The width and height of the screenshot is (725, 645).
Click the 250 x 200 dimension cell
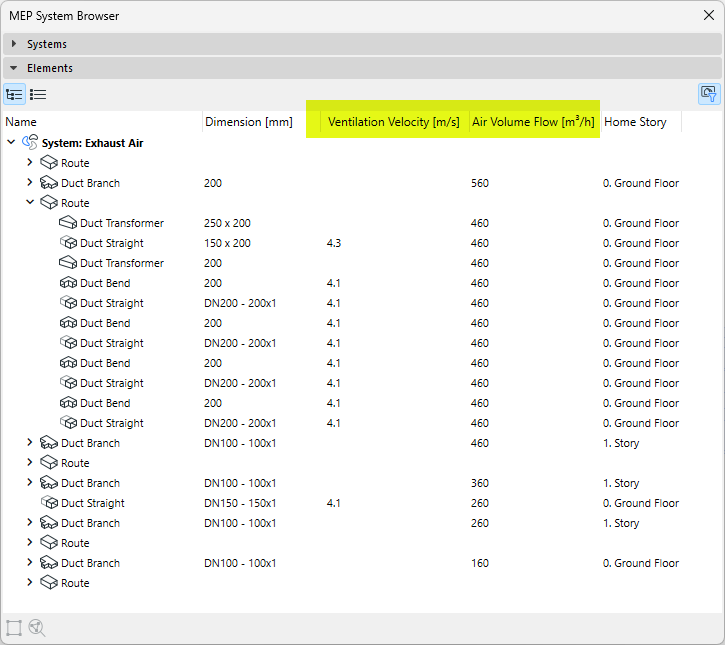click(x=227, y=223)
